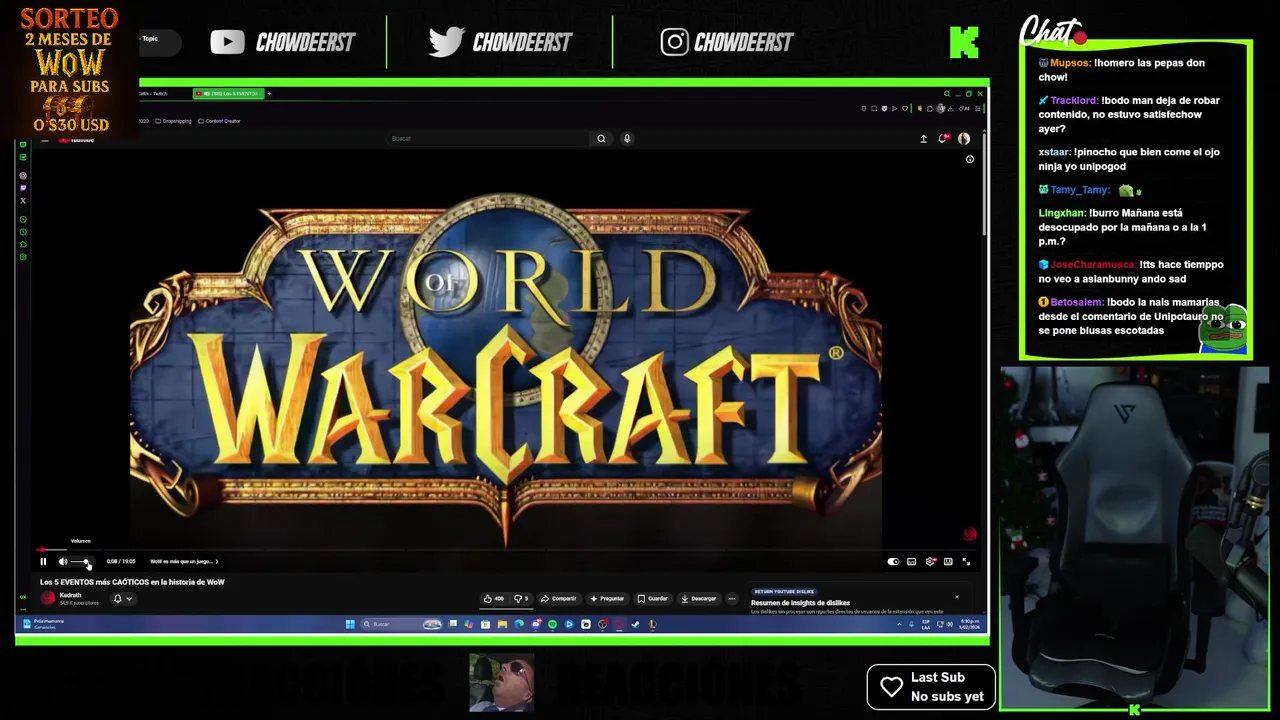Image resolution: width=1280 pixels, height=720 pixels.
Task: Open the YouTube notifications bell
Action: tap(942, 139)
